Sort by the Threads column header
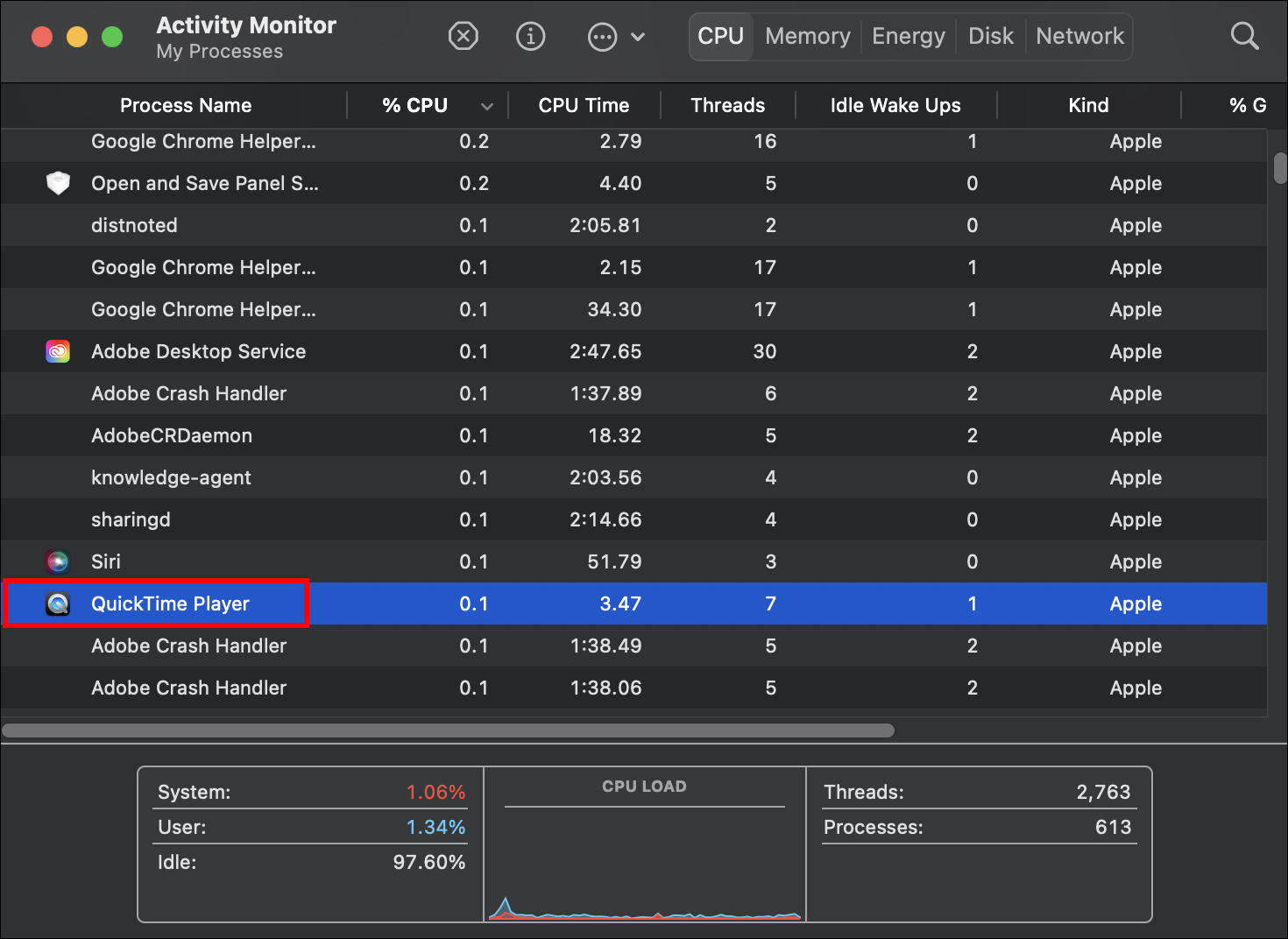This screenshot has height=939, width=1288. (x=727, y=105)
